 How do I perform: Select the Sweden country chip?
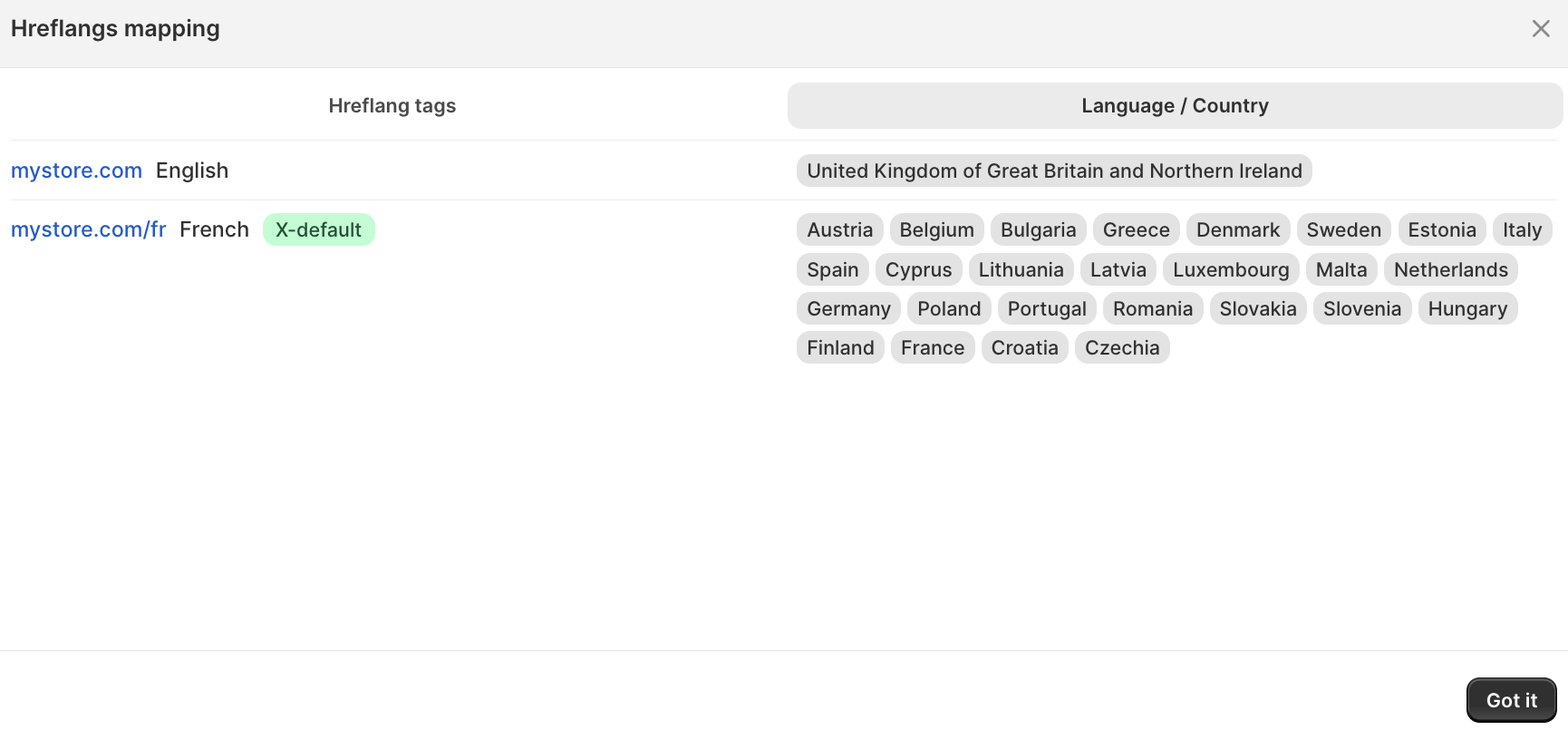pyautogui.click(x=1343, y=229)
